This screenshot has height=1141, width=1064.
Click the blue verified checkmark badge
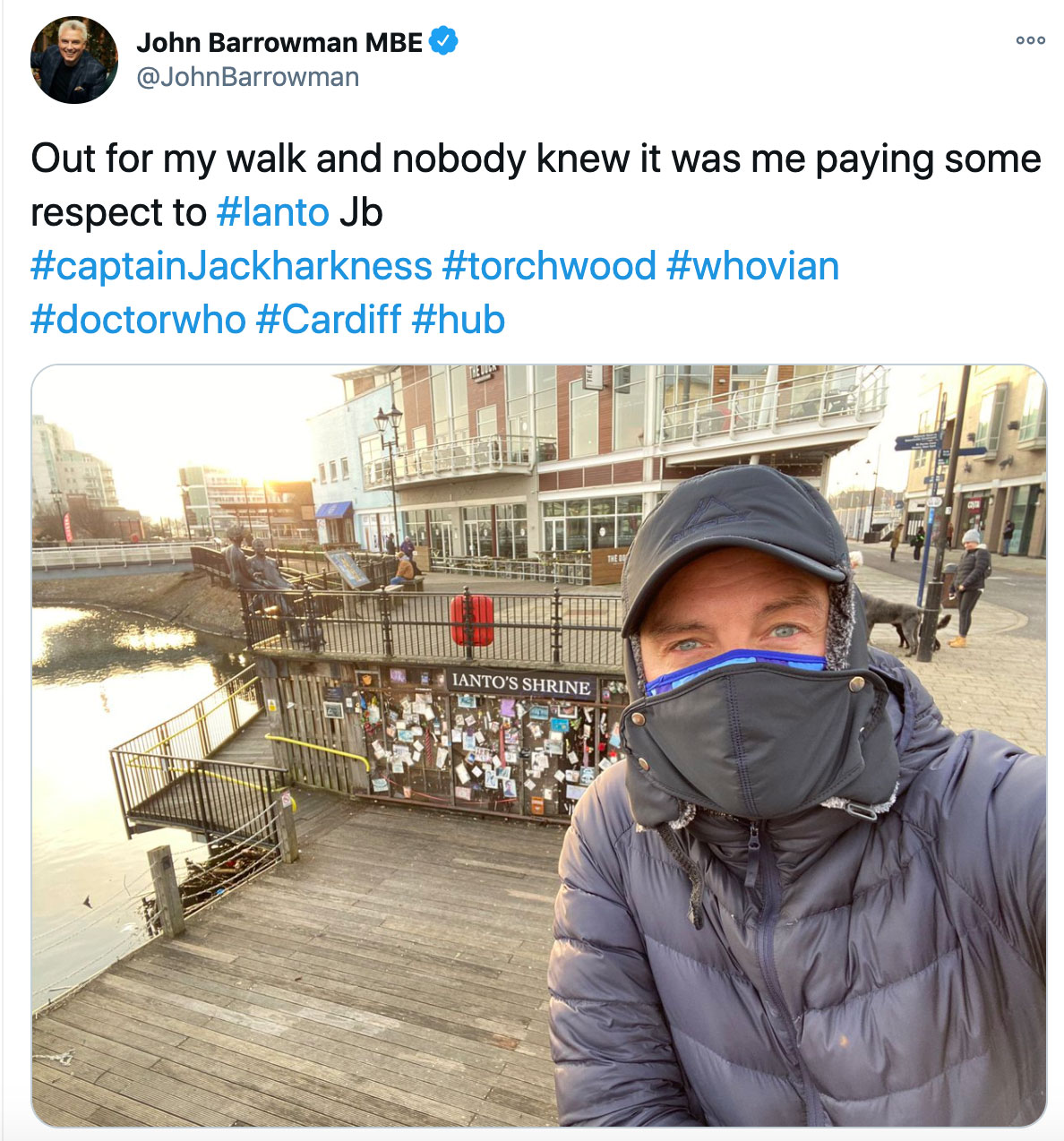[x=444, y=41]
